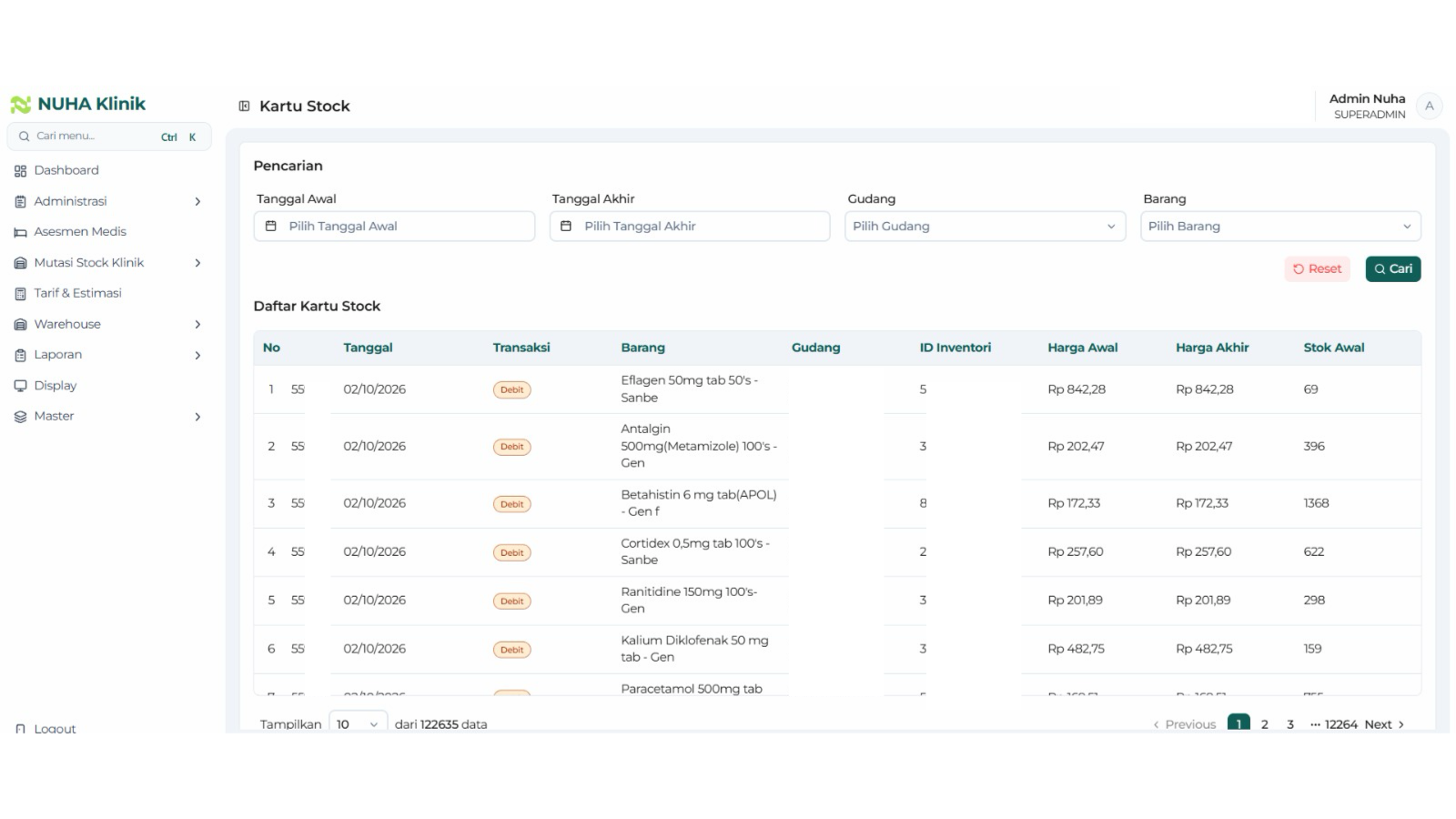
Task: Click the Admin Nuha avatar circle
Action: tap(1429, 106)
